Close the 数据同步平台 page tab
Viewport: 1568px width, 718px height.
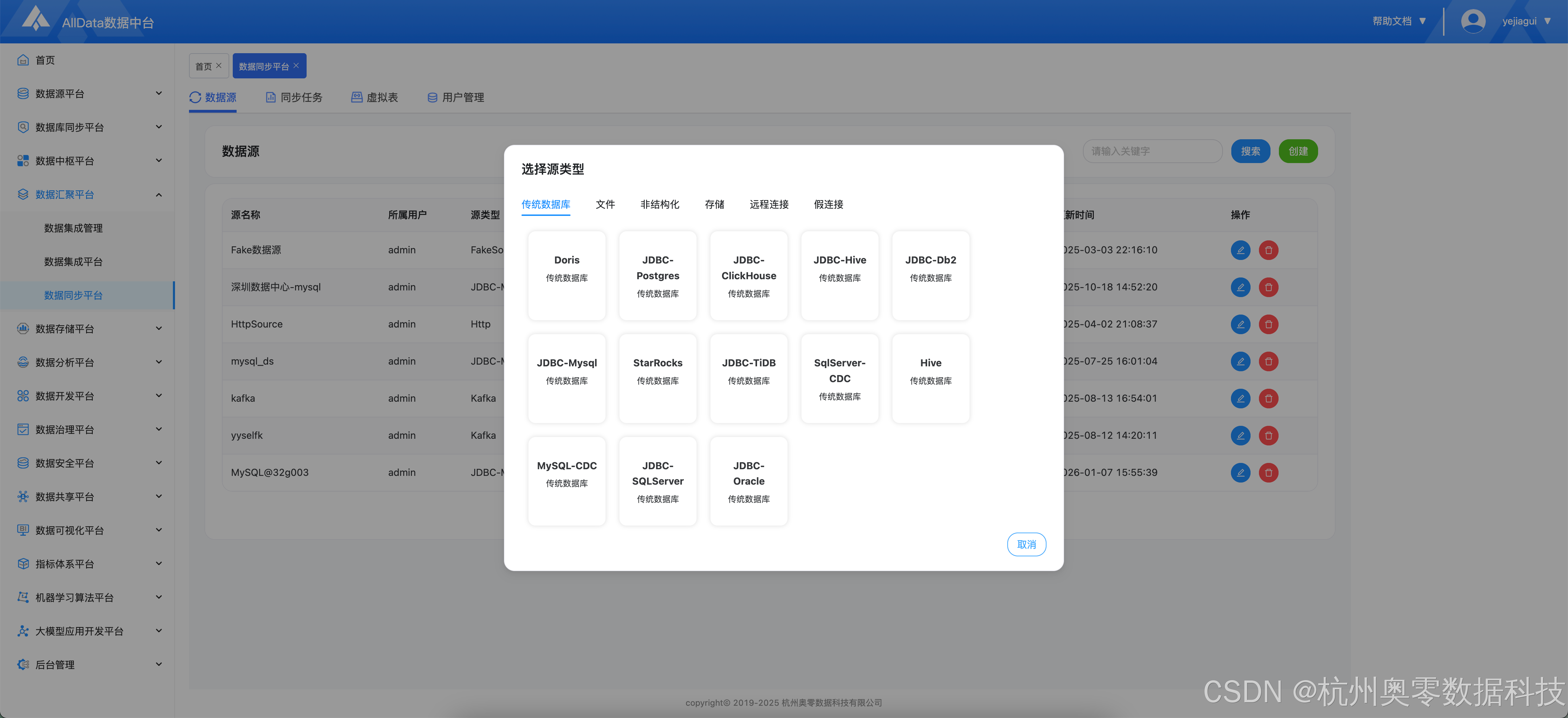click(x=296, y=66)
